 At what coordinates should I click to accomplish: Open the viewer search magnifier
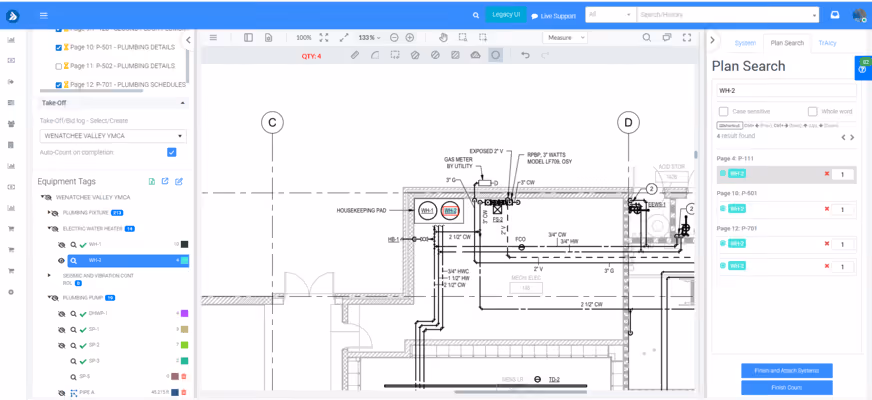pyautogui.click(x=647, y=37)
